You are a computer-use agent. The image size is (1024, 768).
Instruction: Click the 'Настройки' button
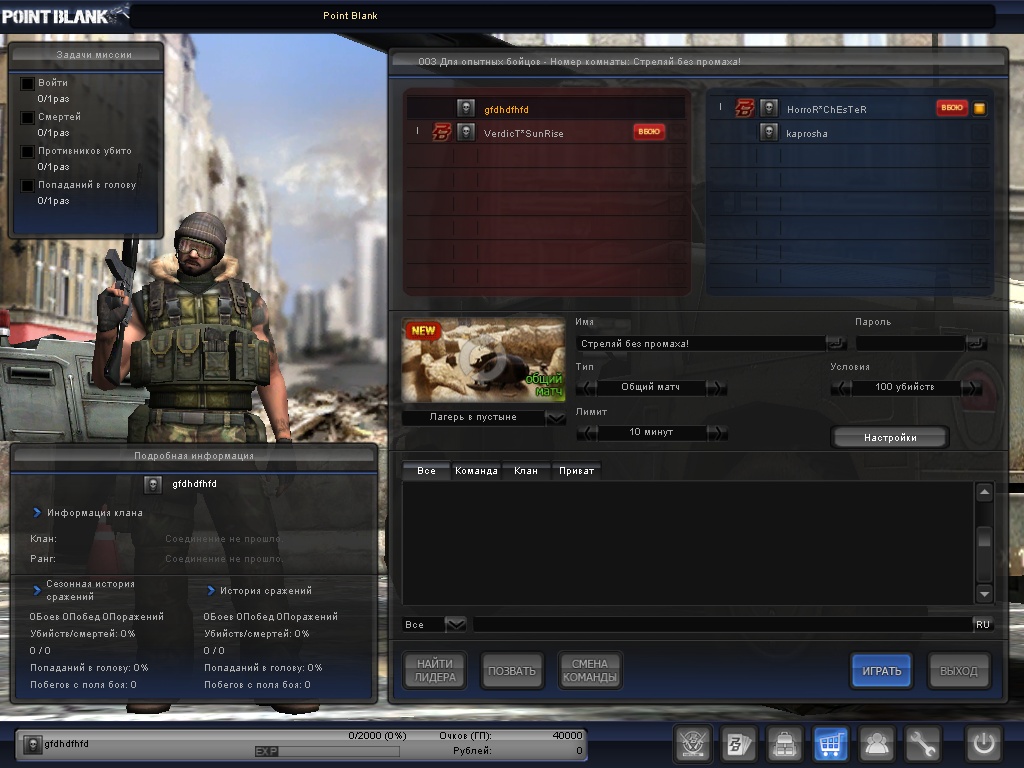889,437
